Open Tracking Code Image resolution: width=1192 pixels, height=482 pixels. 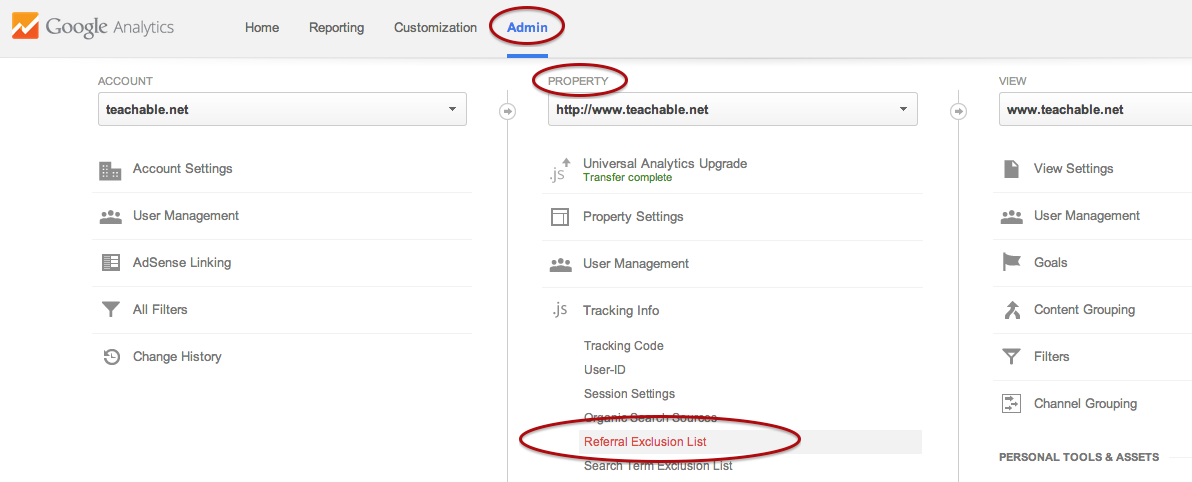pos(623,346)
